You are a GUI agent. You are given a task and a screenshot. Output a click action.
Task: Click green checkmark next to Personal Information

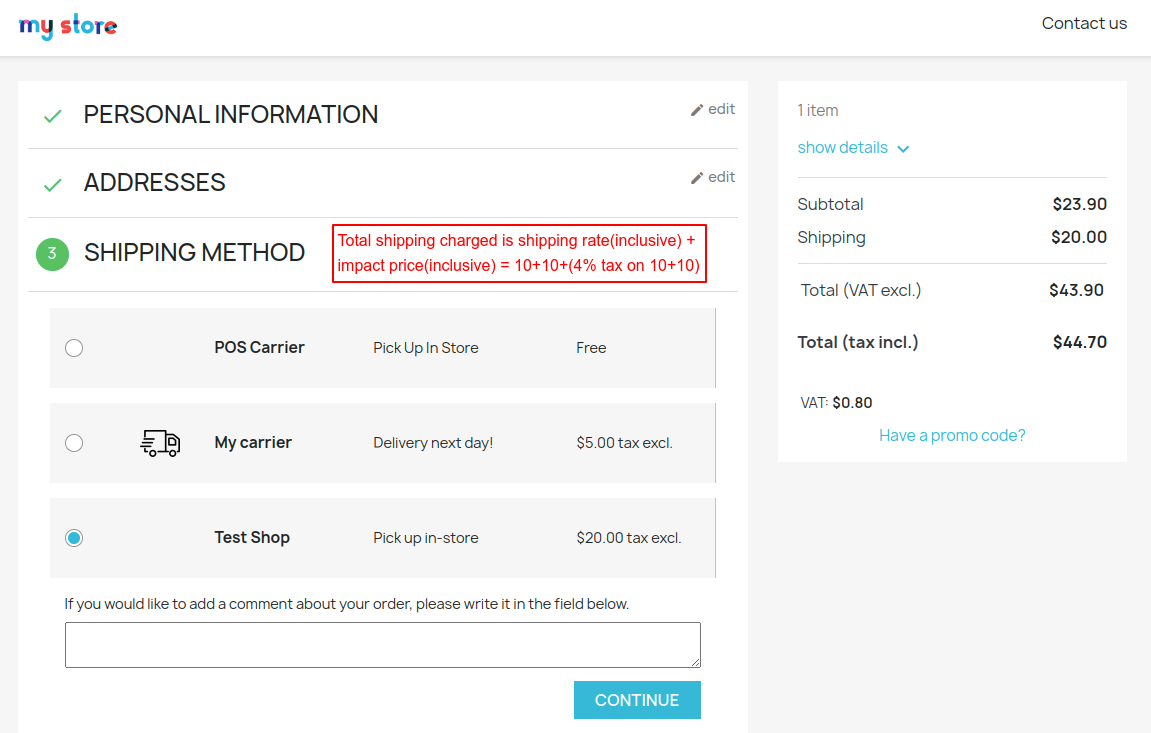point(52,116)
